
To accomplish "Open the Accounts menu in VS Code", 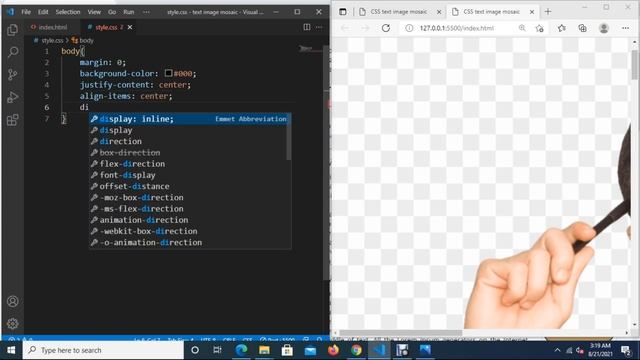I will tap(13, 301).
